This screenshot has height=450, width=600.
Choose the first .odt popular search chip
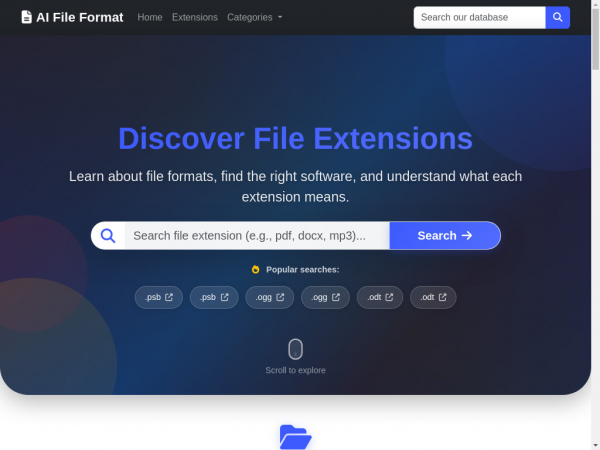point(380,297)
